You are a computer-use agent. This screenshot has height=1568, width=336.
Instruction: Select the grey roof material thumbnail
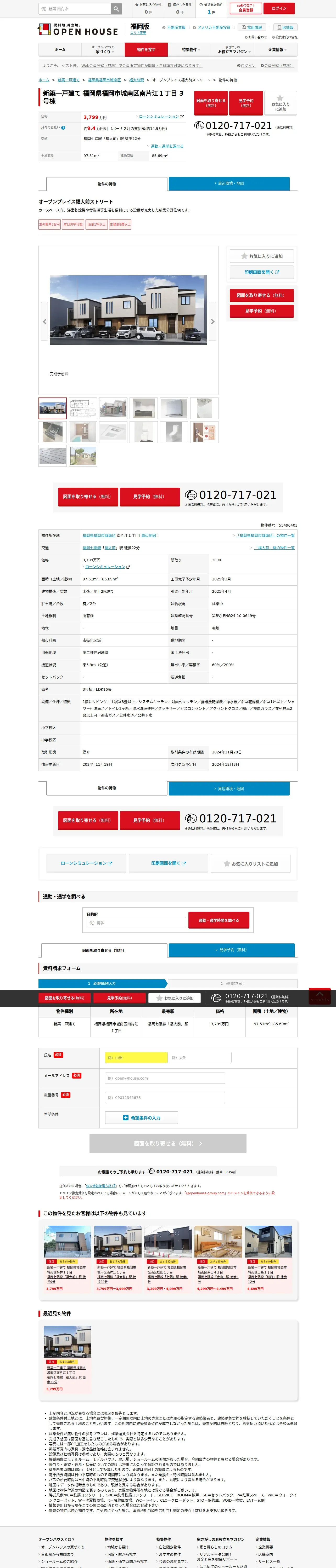coord(52,456)
